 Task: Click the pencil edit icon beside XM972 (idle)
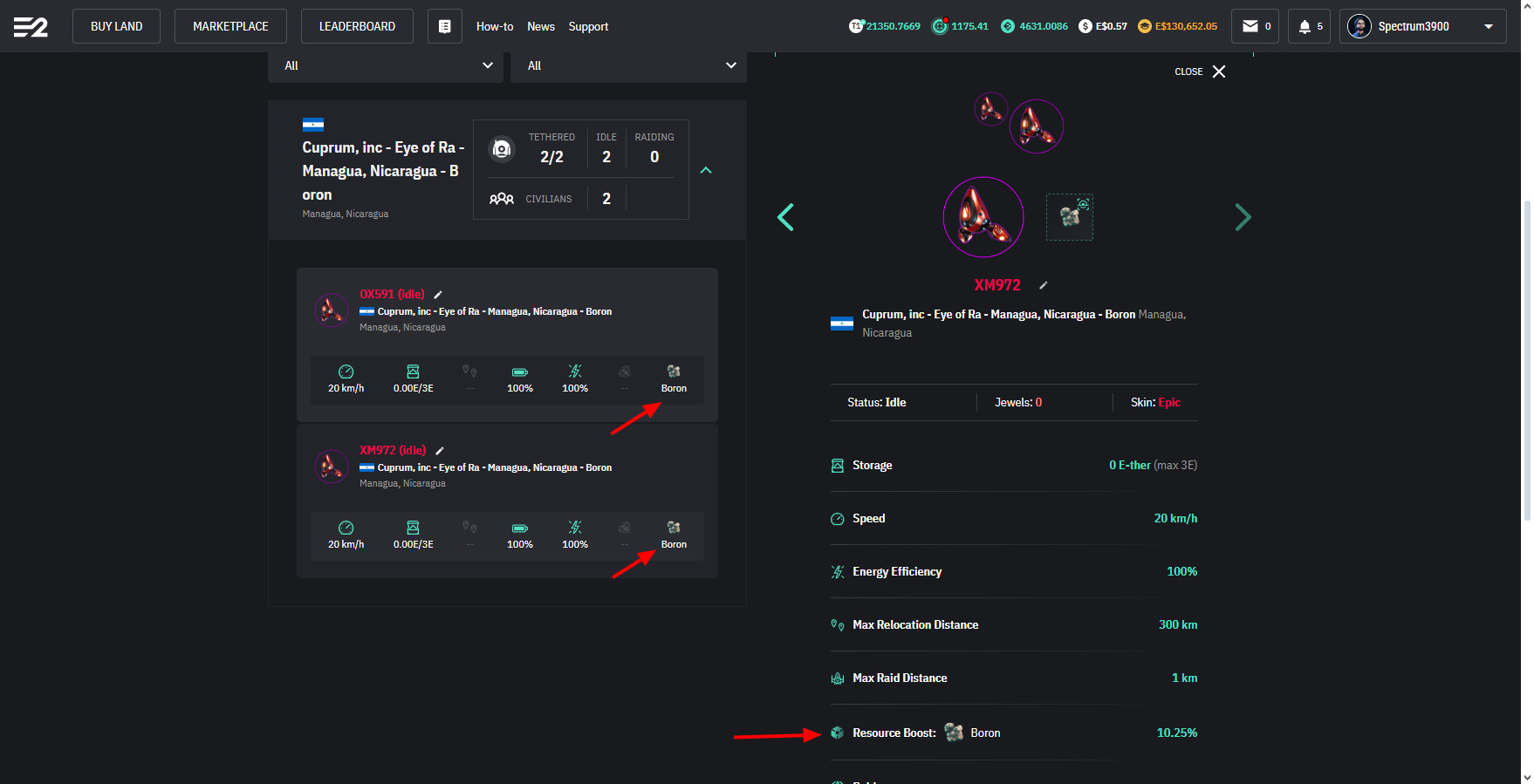click(440, 451)
